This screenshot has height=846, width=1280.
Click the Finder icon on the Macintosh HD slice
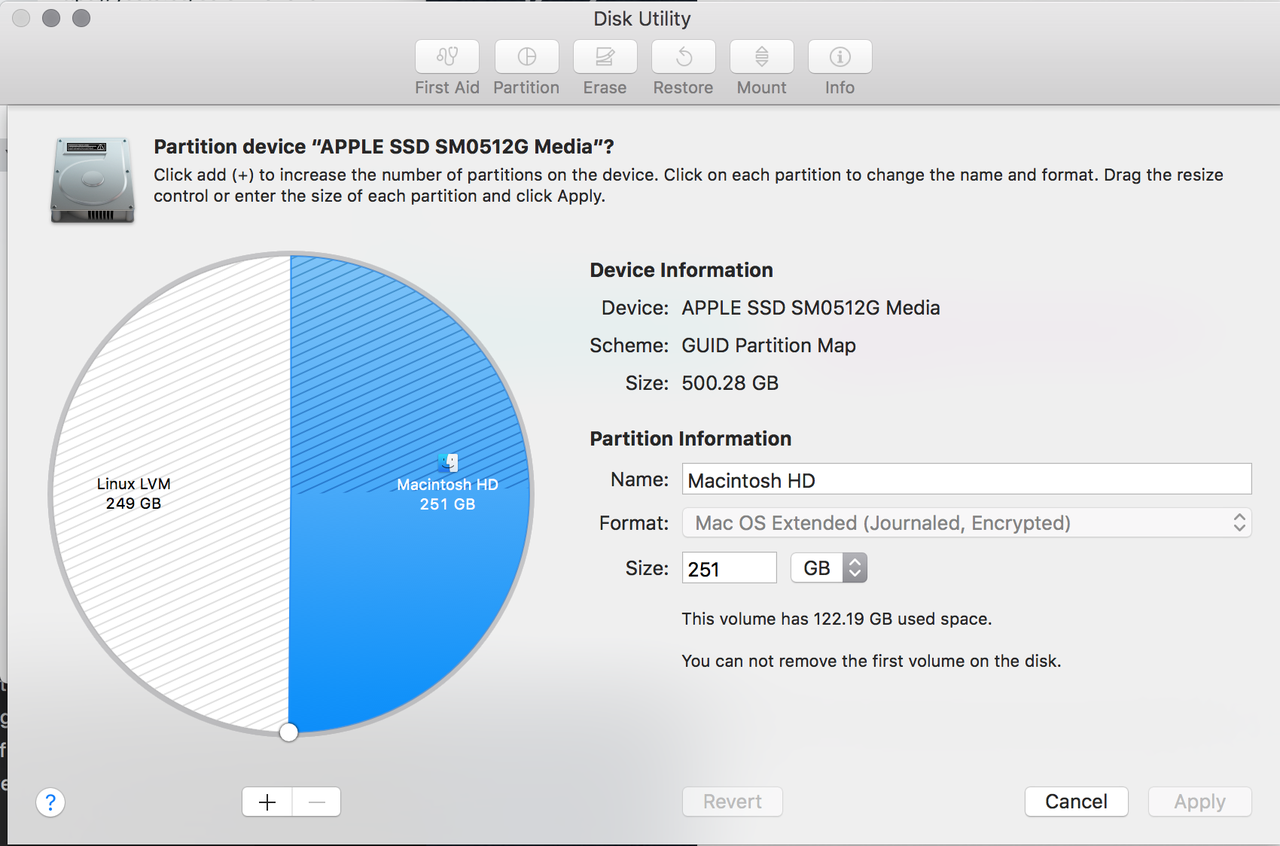tap(449, 462)
